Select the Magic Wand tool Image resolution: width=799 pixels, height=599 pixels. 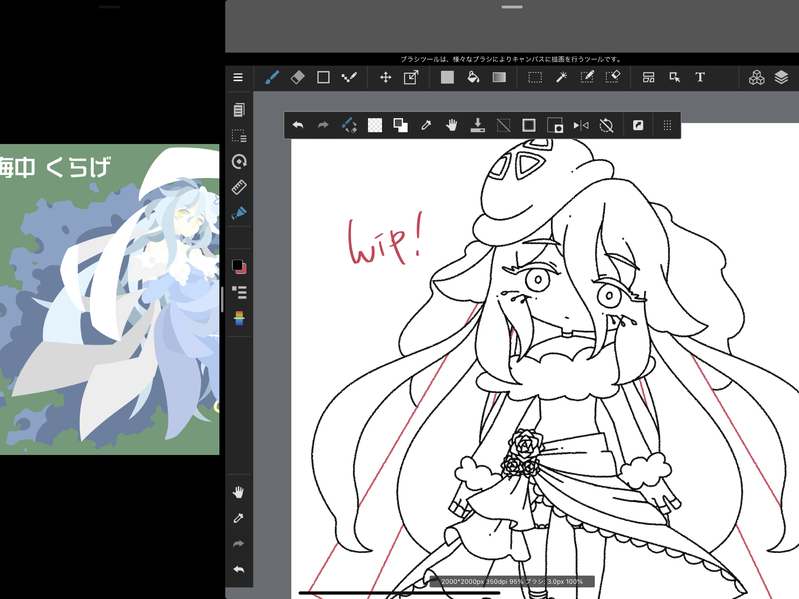561,77
